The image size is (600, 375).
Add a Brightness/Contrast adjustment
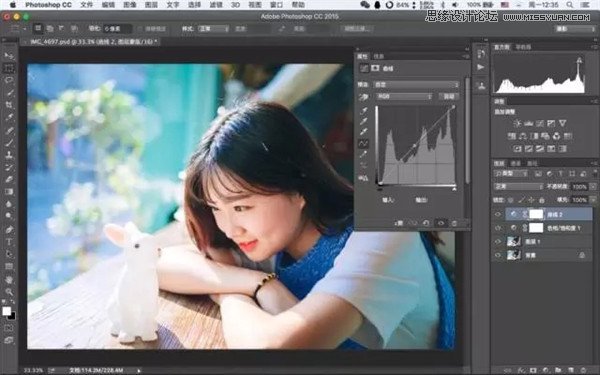click(517, 123)
